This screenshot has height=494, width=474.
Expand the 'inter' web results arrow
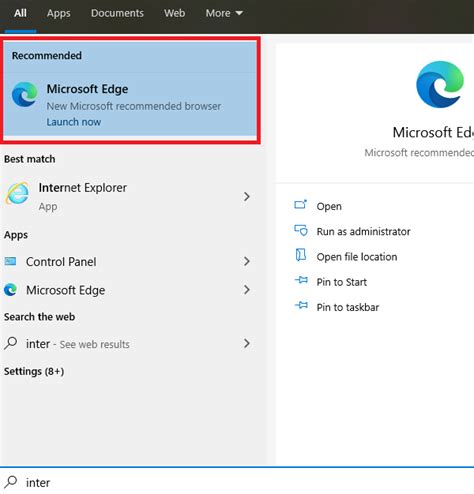(x=247, y=343)
